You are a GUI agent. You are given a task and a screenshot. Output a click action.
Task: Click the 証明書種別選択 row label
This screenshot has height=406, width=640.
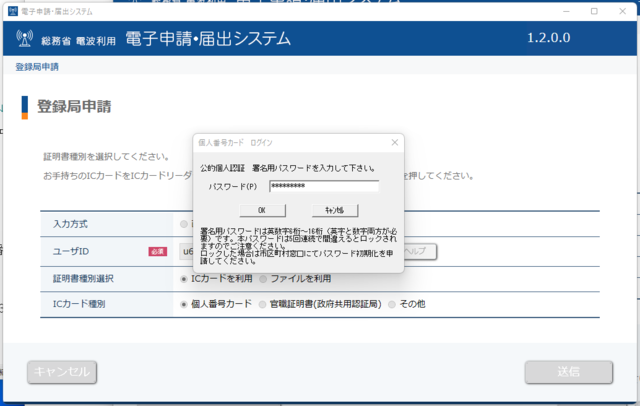point(83,279)
